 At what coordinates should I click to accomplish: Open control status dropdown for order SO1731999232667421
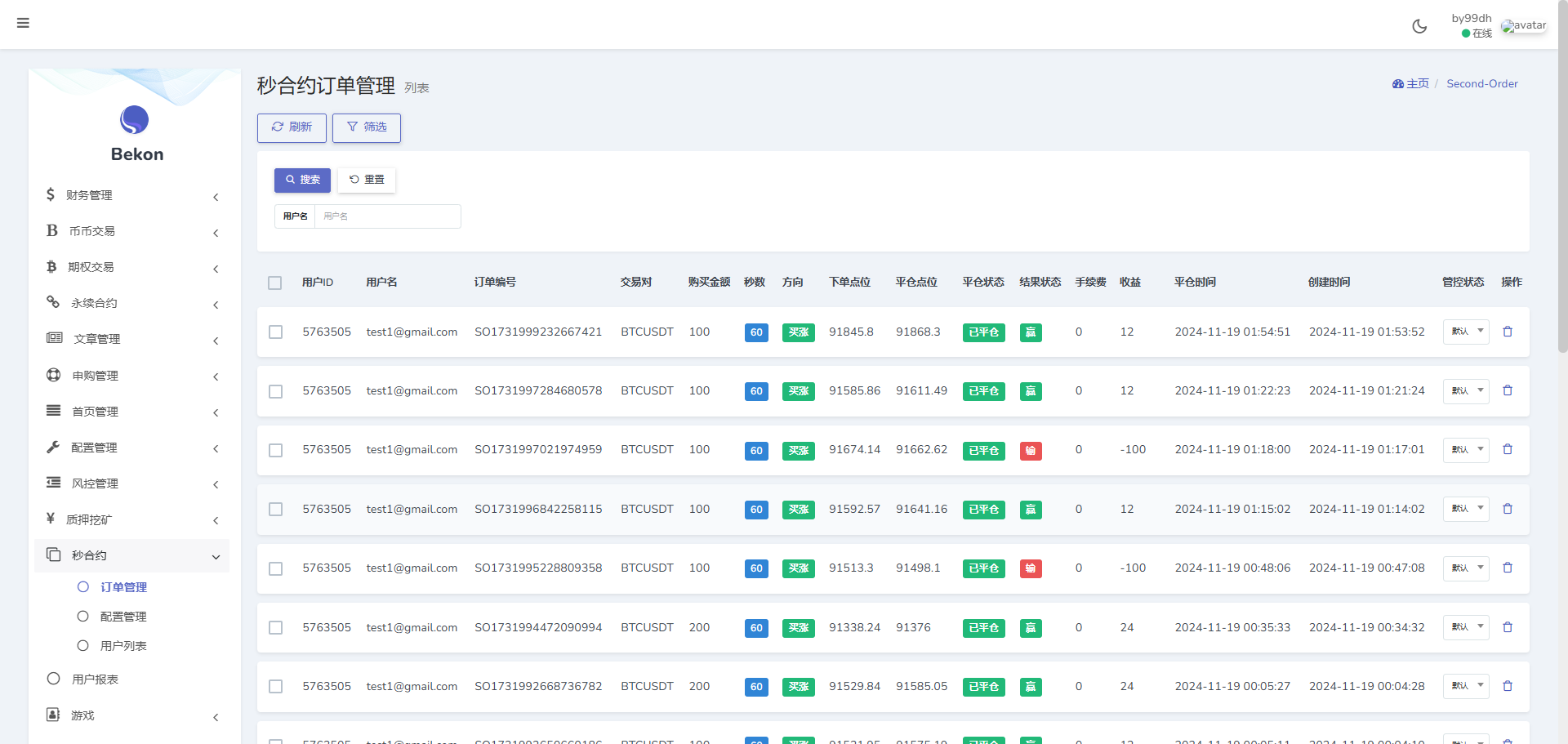[x=1466, y=332]
